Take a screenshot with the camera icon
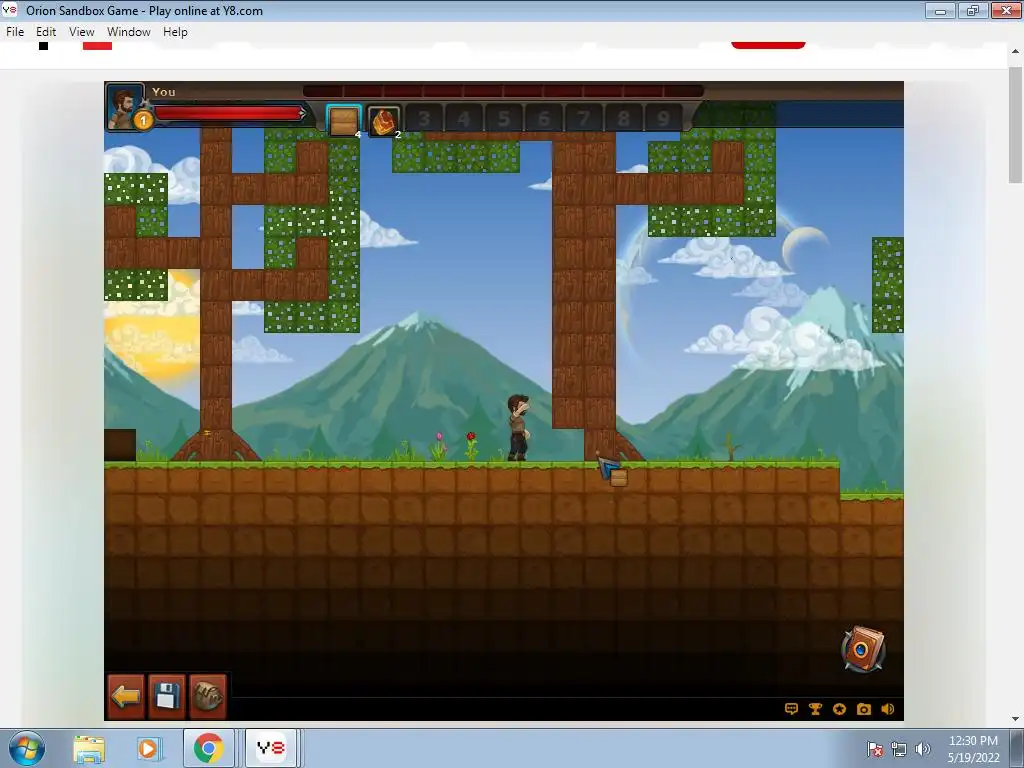The width and height of the screenshot is (1024, 768). 863,709
